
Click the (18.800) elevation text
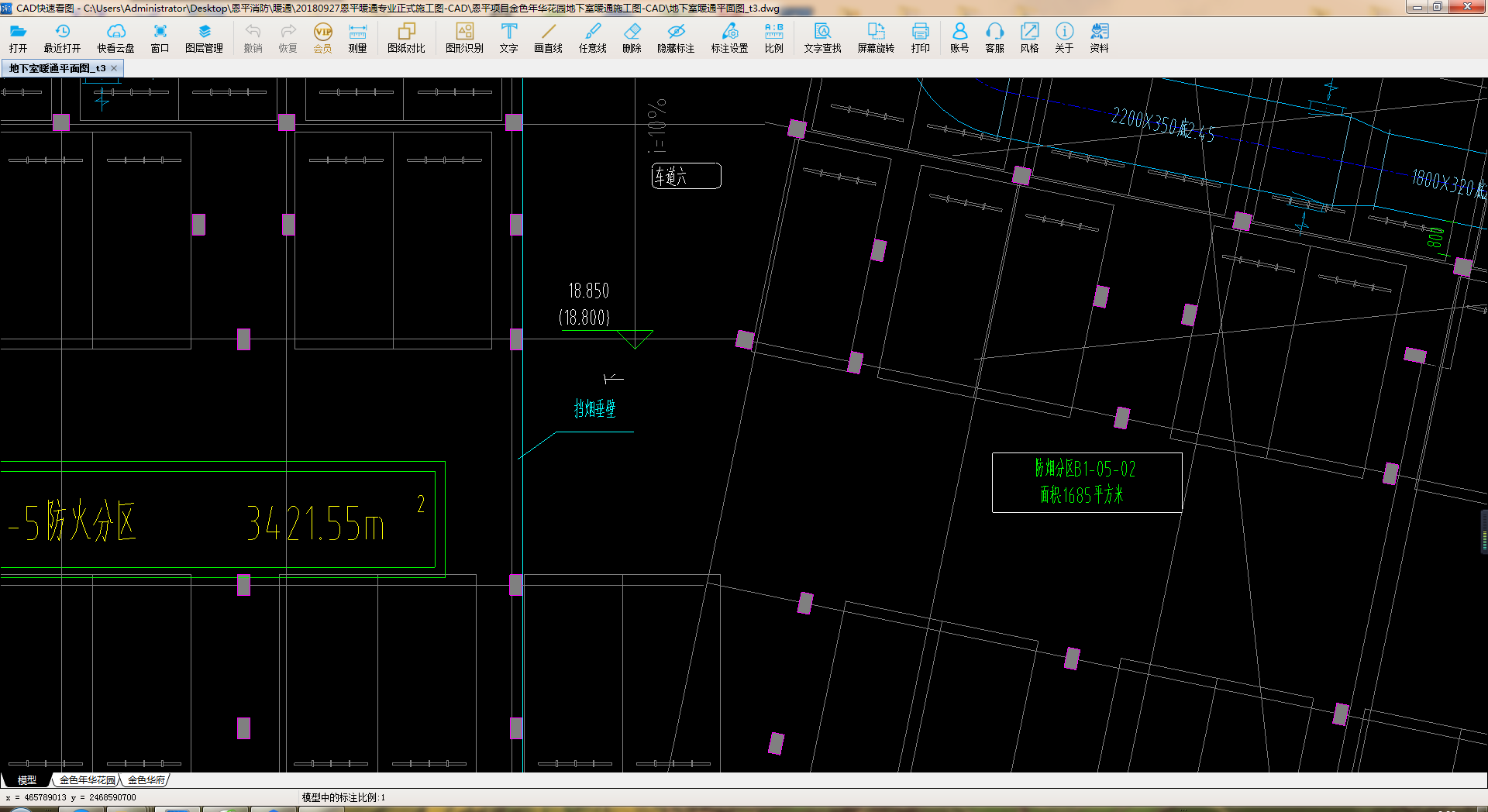point(584,318)
